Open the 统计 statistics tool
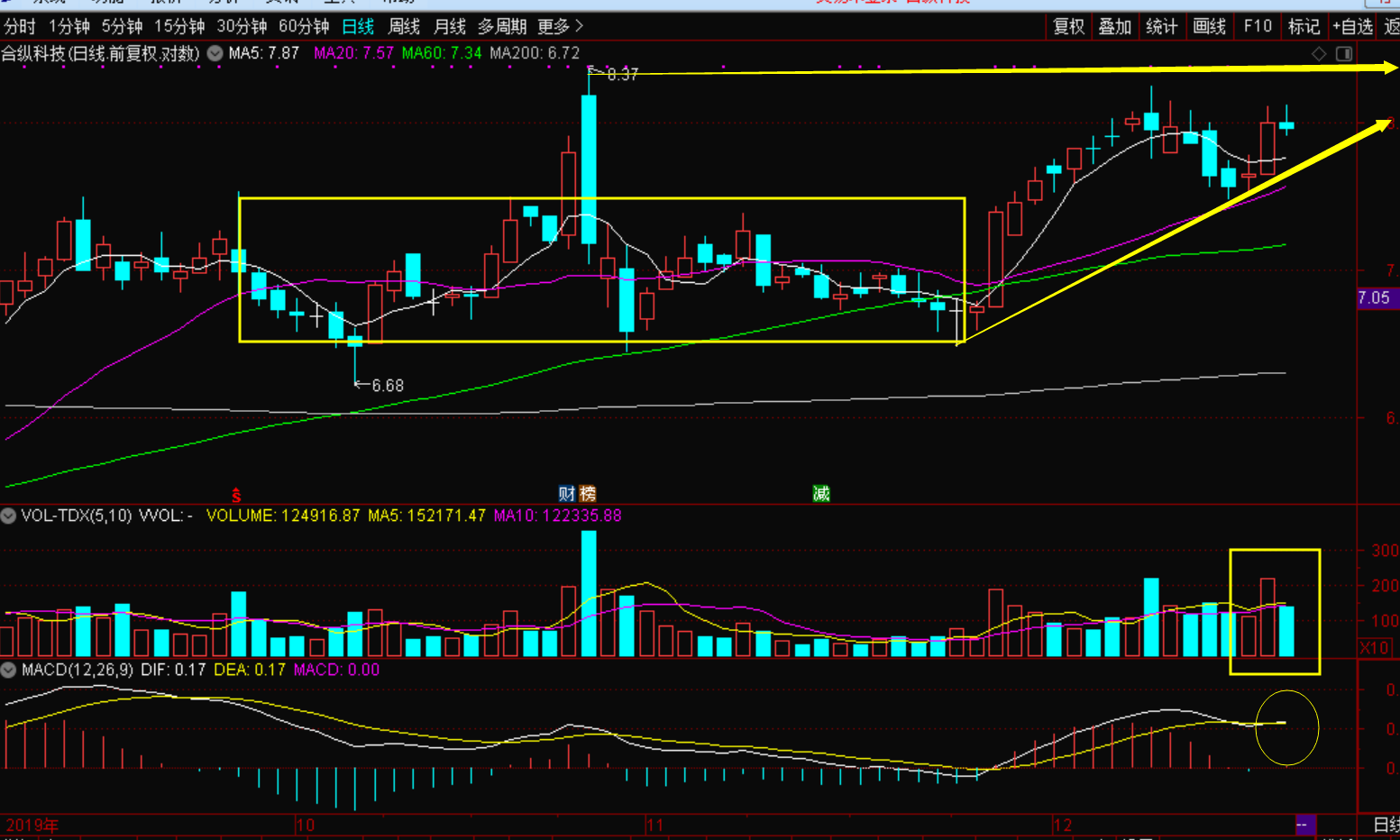This screenshot has width=1400, height=840. point(1162,27)
